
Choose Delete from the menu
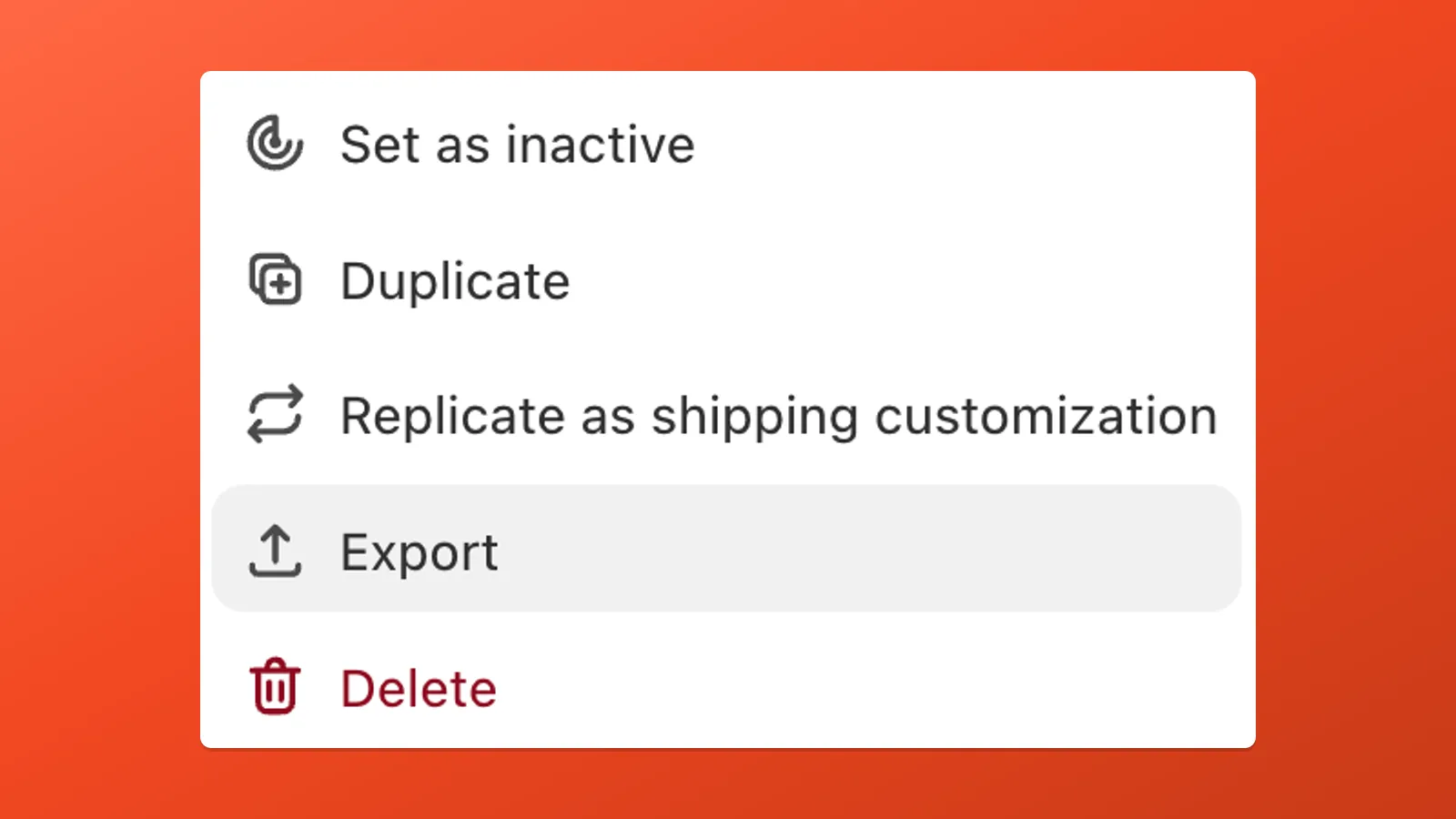[x=417, y=687]
